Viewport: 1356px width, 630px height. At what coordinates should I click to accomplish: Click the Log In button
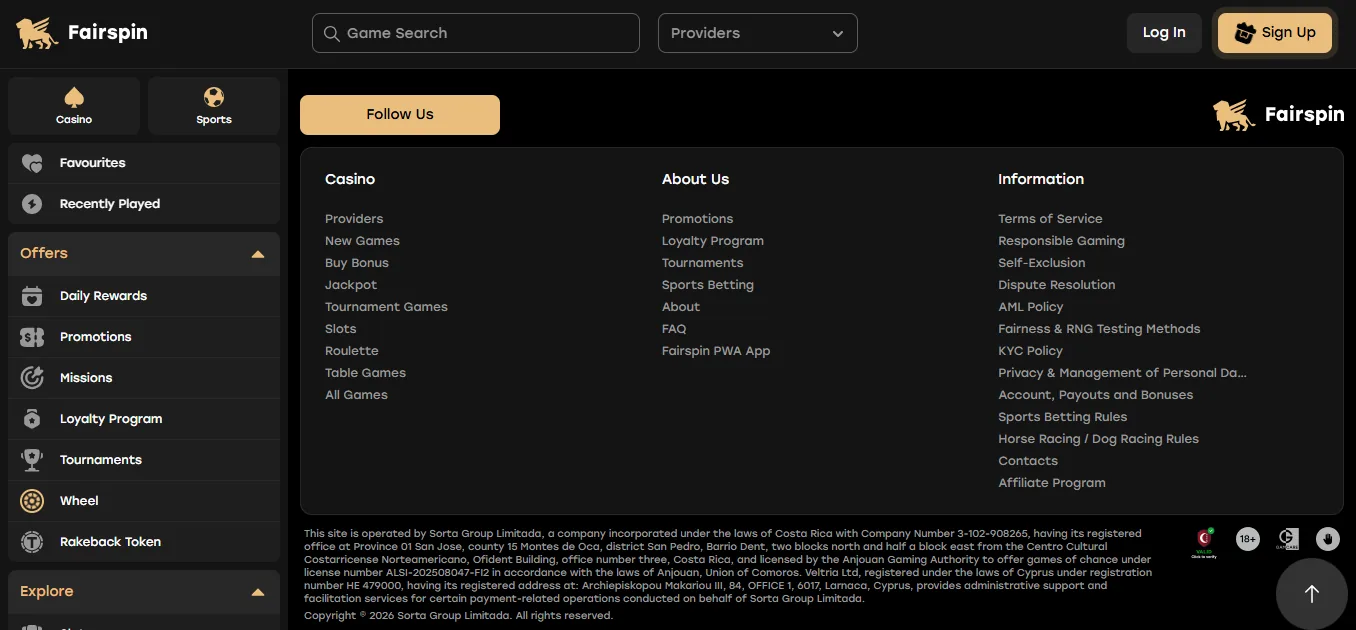pos(1164,33)
